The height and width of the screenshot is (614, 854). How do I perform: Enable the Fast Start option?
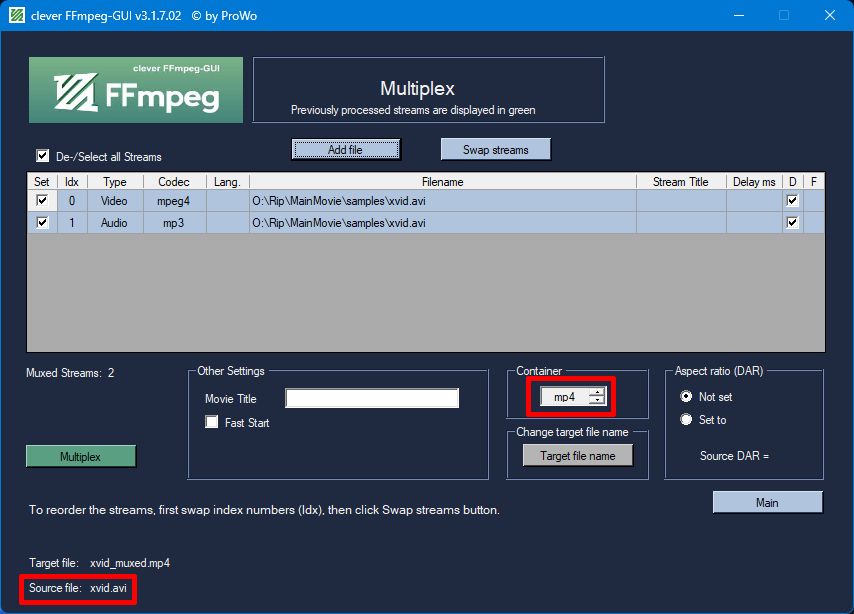pos(211,422)
